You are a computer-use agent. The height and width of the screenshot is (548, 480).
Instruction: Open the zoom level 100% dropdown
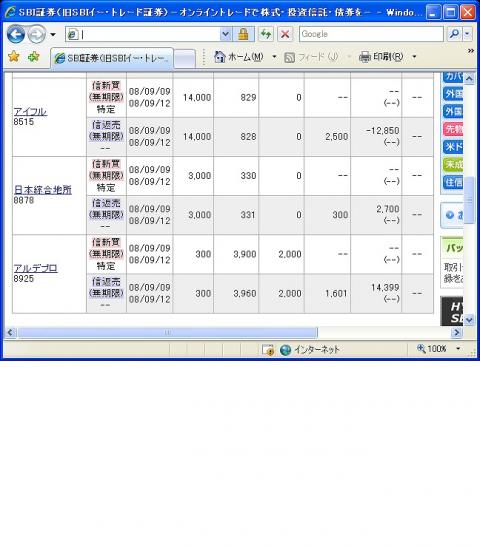coord(458,348)
